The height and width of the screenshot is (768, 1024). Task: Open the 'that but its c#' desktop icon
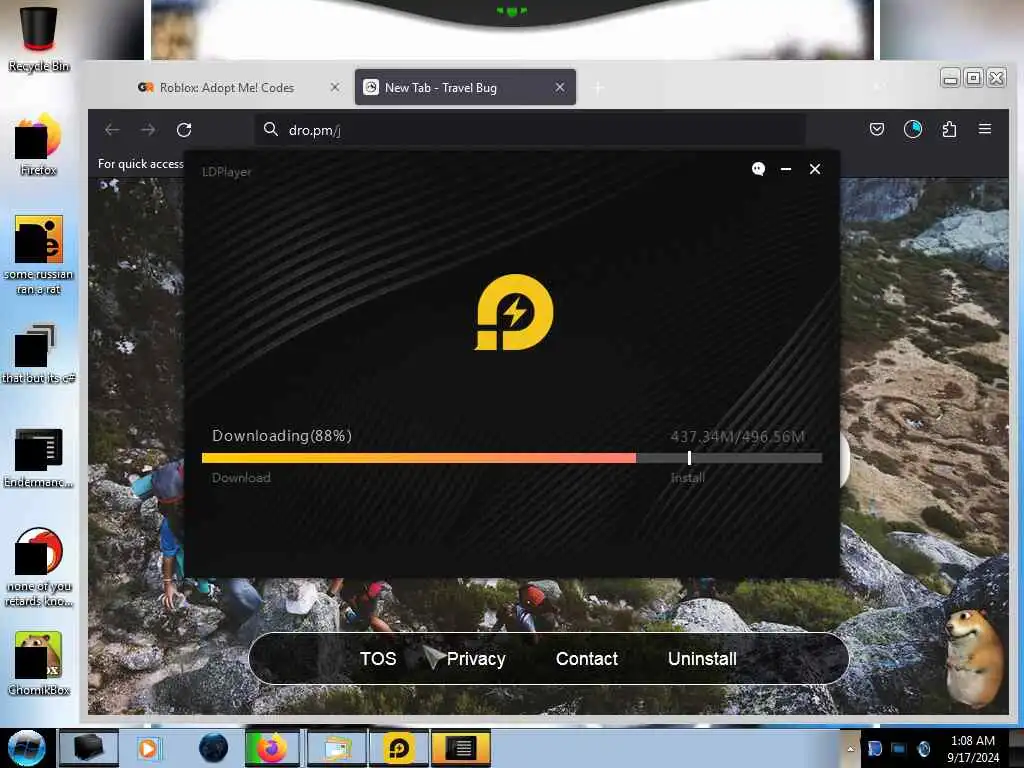pyautogui.click(x=38, y=355)
